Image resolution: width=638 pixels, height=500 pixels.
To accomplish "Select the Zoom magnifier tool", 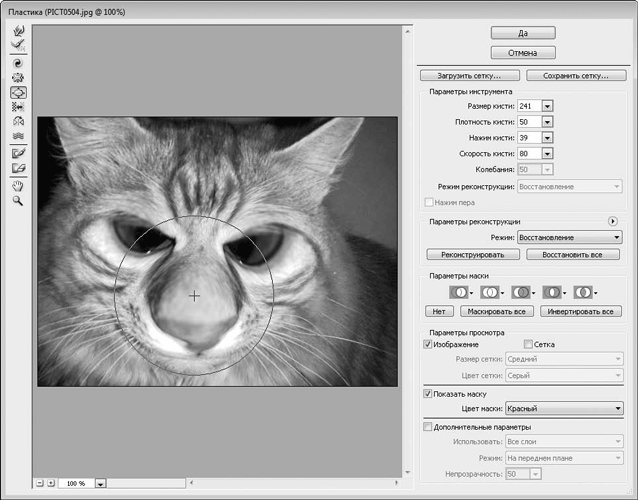I will (x=17, y=200).
